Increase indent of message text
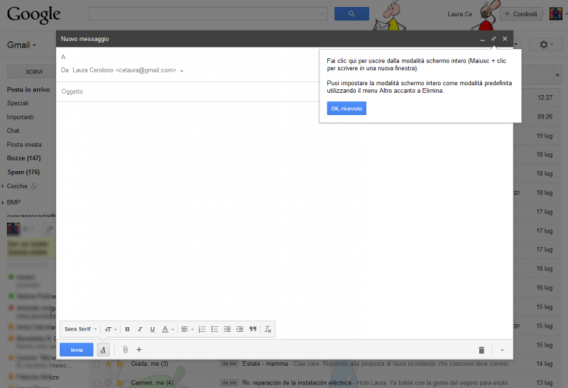The image size is (568, 388). click(x=239, y=329)
